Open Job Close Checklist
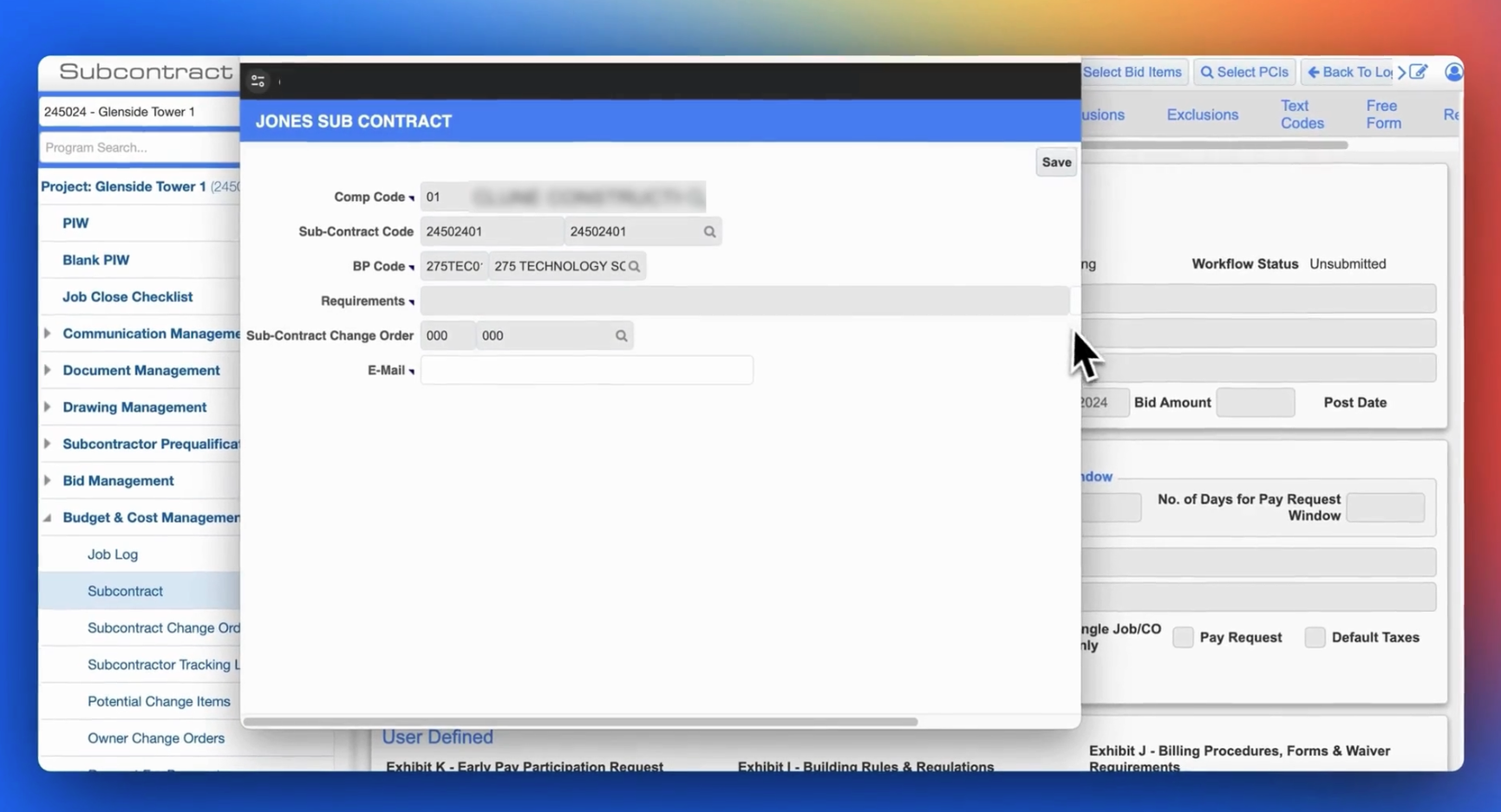 click(x=127, y=296)
